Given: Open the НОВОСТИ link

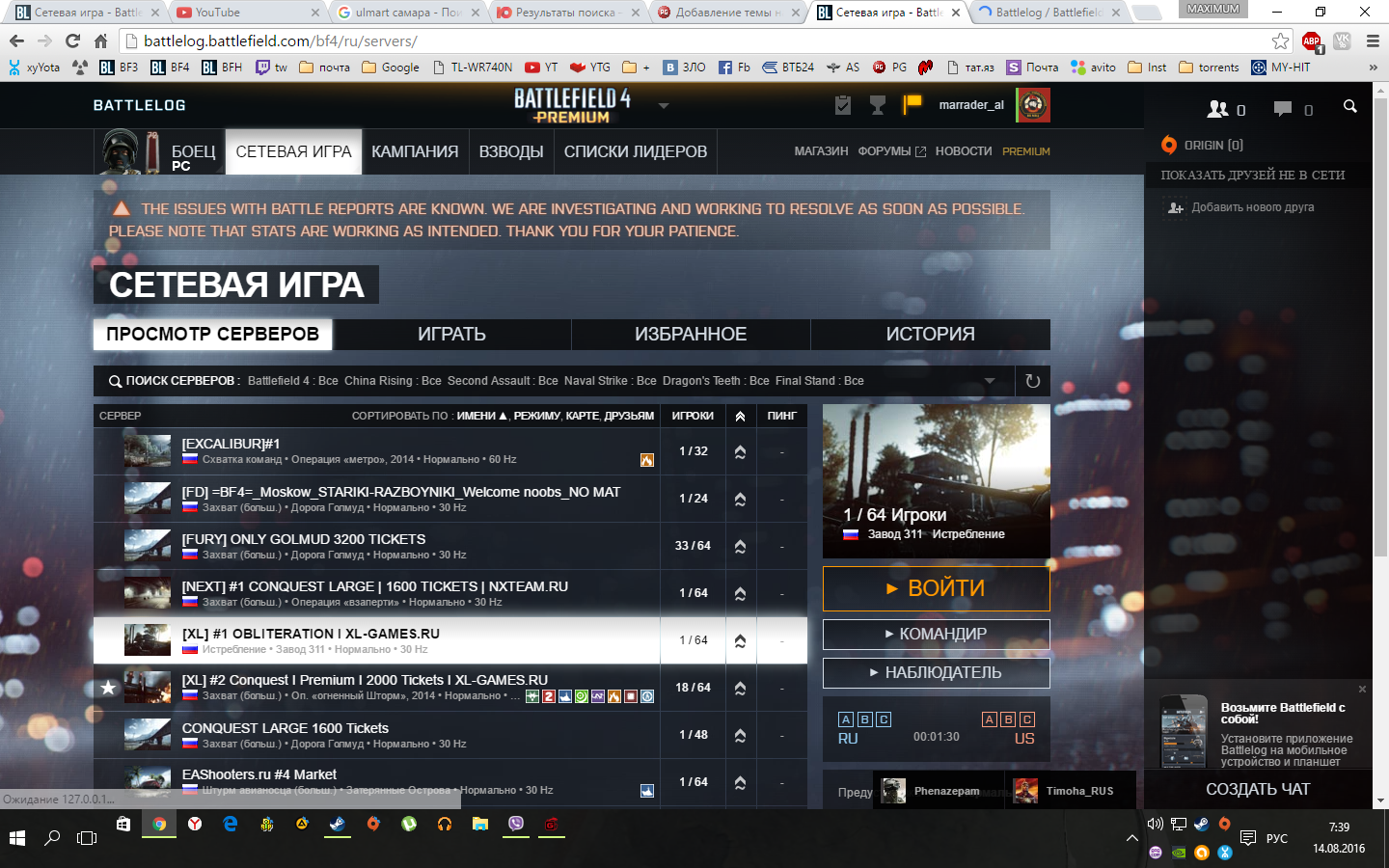Looking at the screenshot, I should [964, 151].
